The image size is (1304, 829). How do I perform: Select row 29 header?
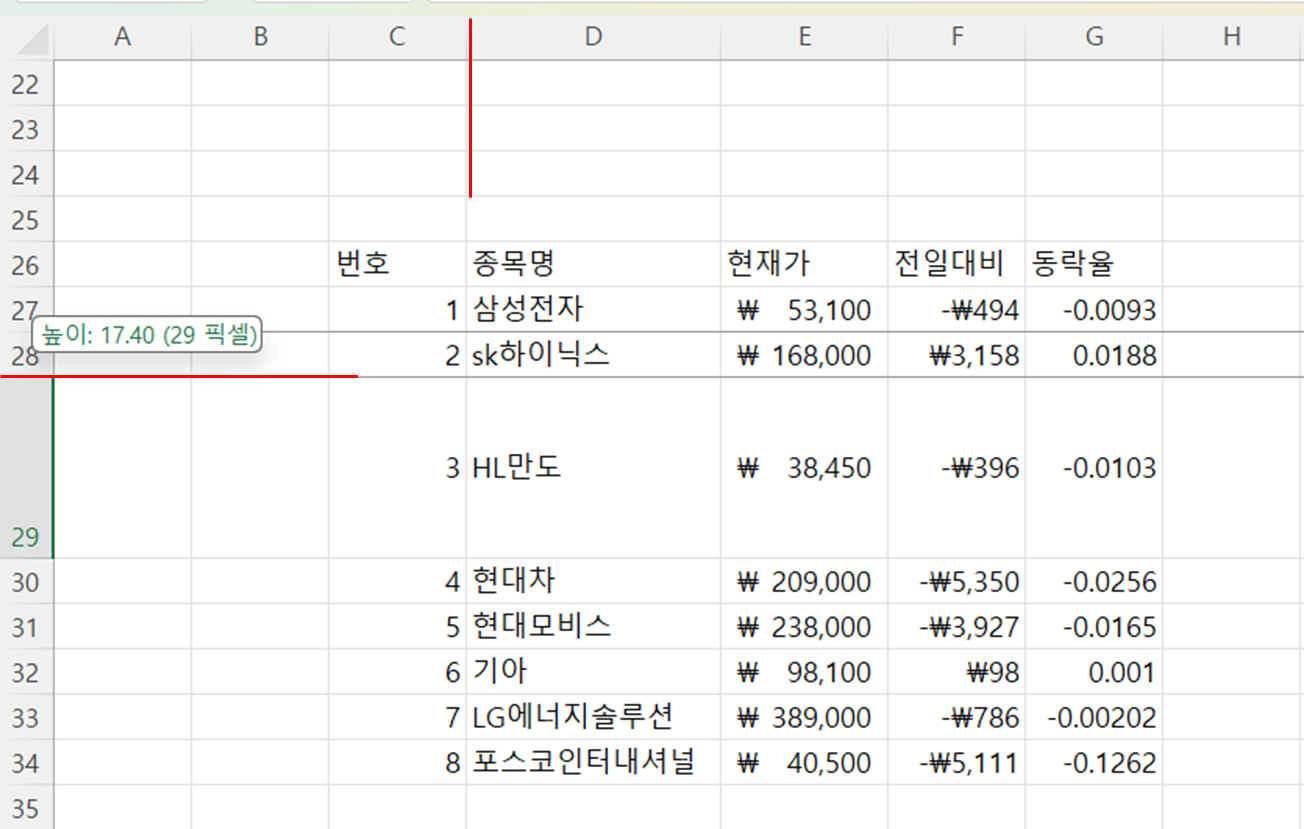pos(26,468)
